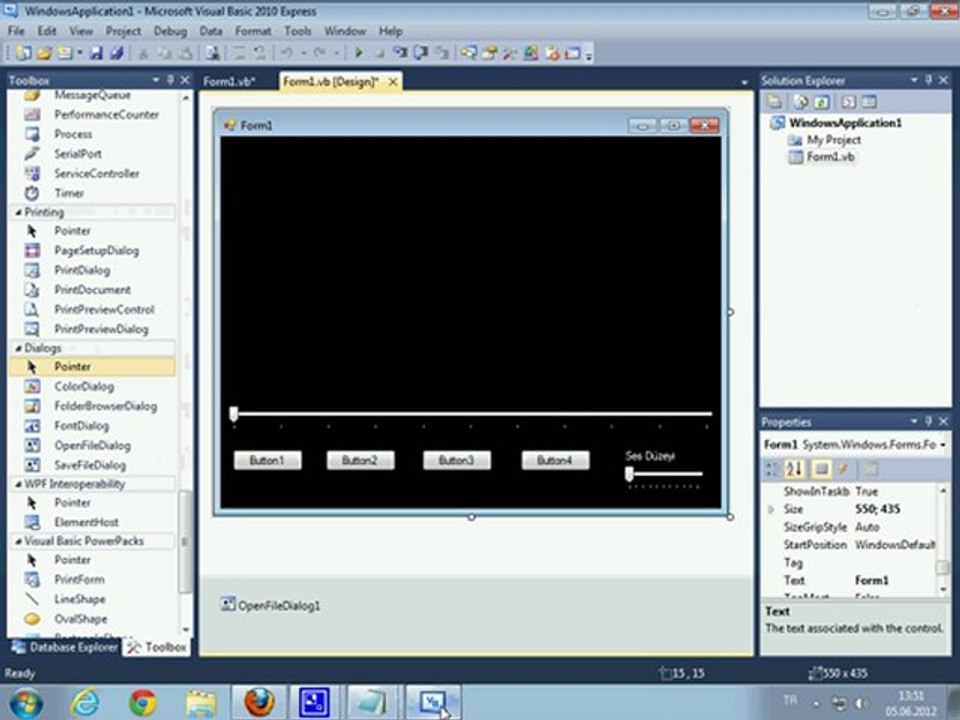The height and width of the screenshot is (720, 960).
Task: Open the active documents list dropdown
Action: click(x=744, y=82)
